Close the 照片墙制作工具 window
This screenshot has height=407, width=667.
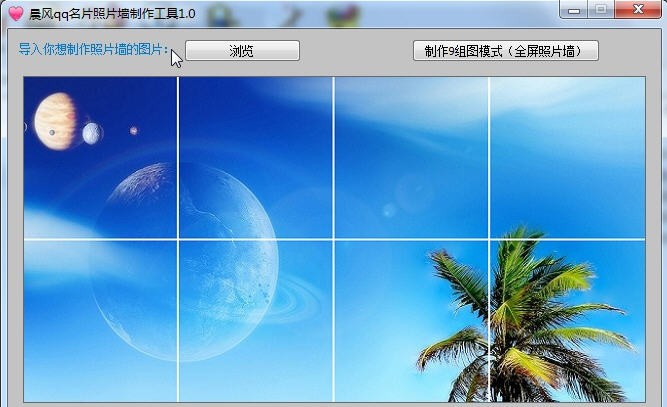pyautogui.click(x=638, y=9)
